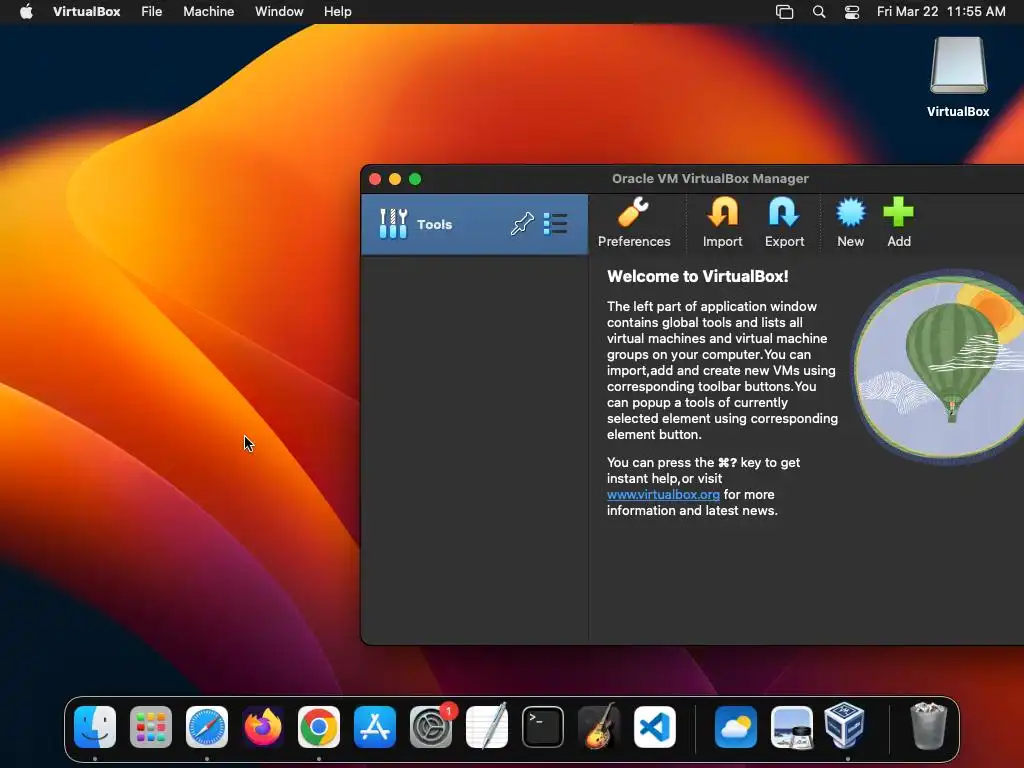This screenshot has width=1024, height=768.
Task: Open the Window menu
Action: 279,11
